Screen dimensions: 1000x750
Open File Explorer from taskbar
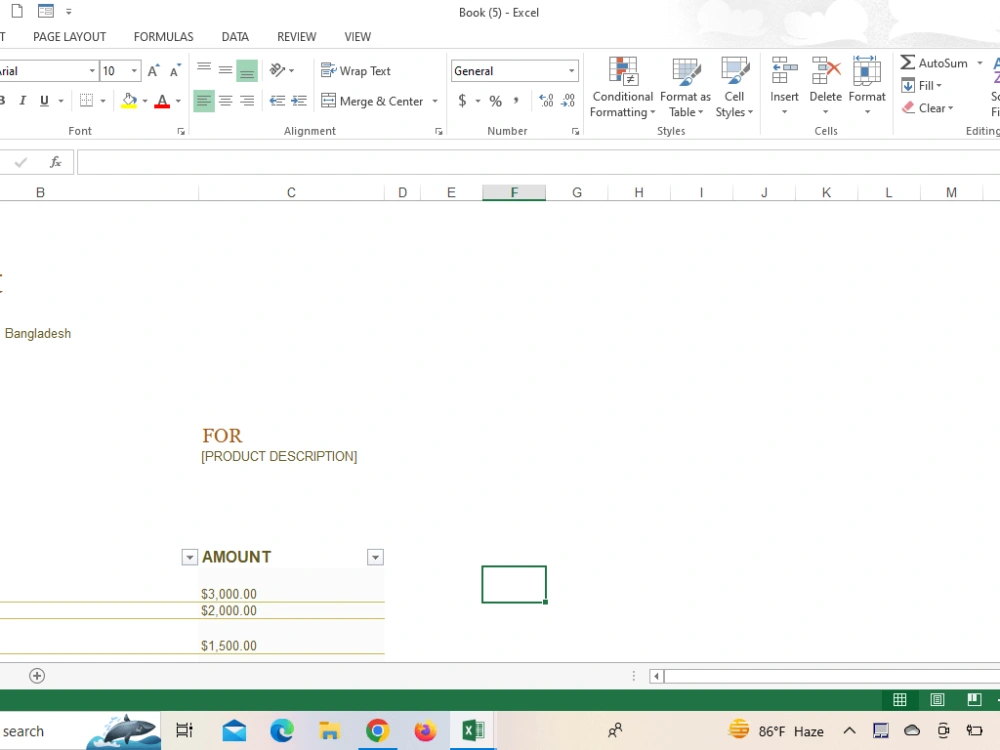(330, 731)
